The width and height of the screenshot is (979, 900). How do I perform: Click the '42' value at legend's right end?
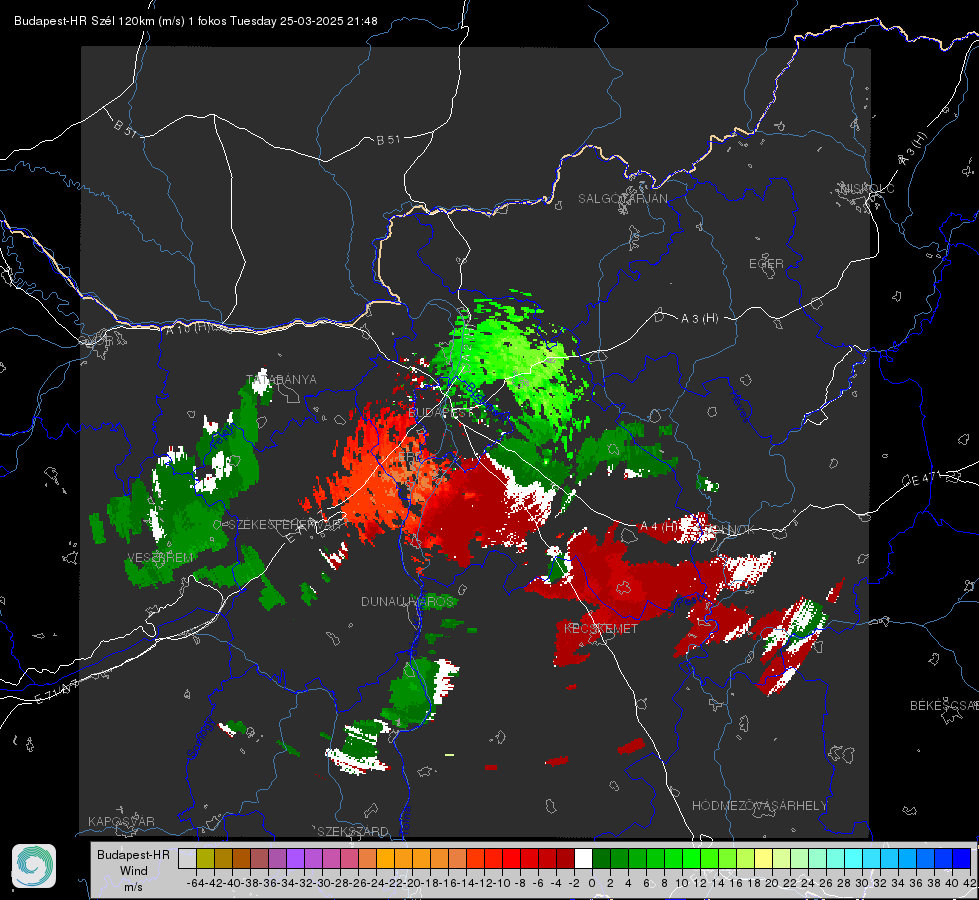pos(969,883)
